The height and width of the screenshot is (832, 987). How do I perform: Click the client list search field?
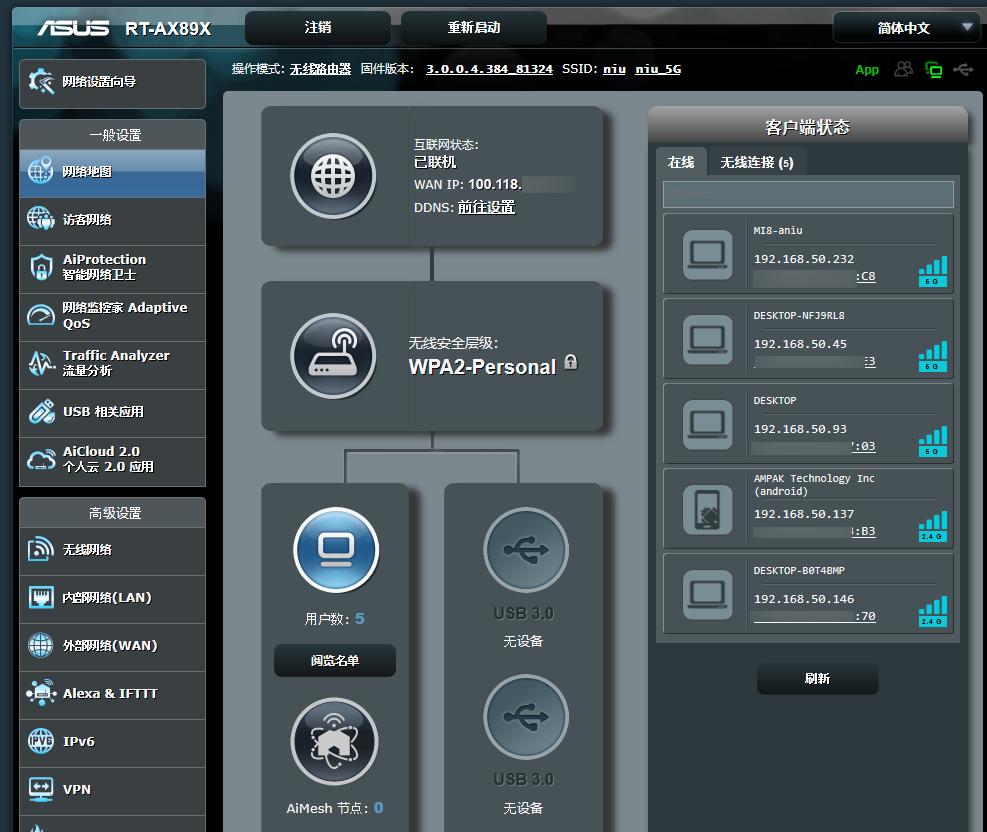(x=808, y=194)
